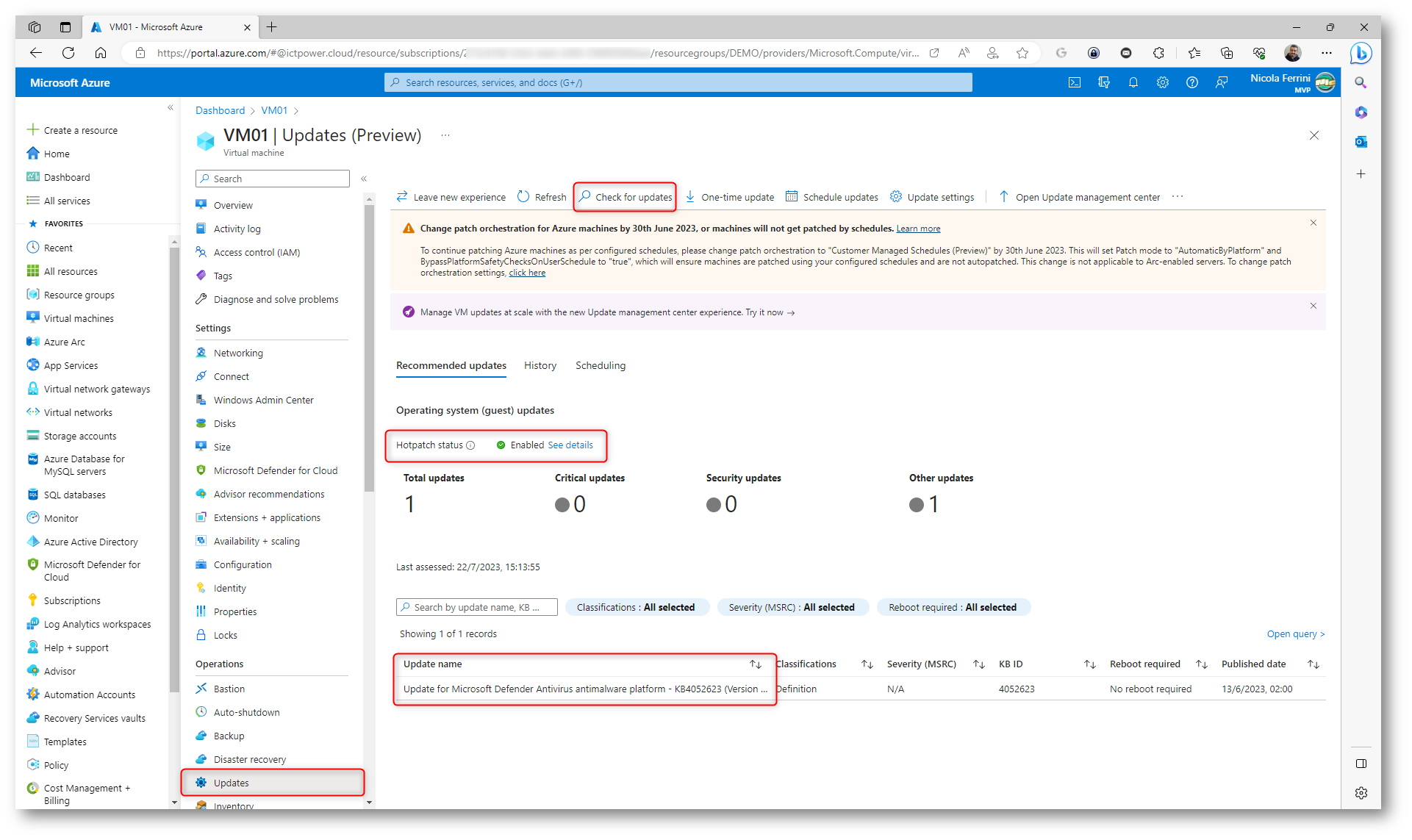The image size is (1412, 840).
Task: Dismiss the Update management center promo banner
Action: tap(1314, 306)
